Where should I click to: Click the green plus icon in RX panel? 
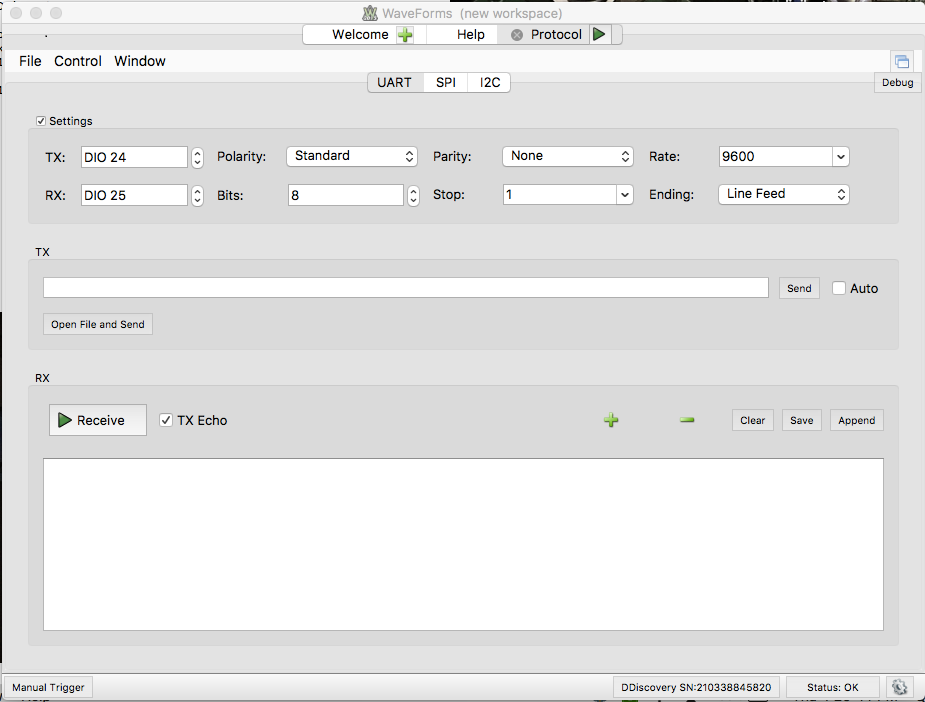tap(611, 420)
